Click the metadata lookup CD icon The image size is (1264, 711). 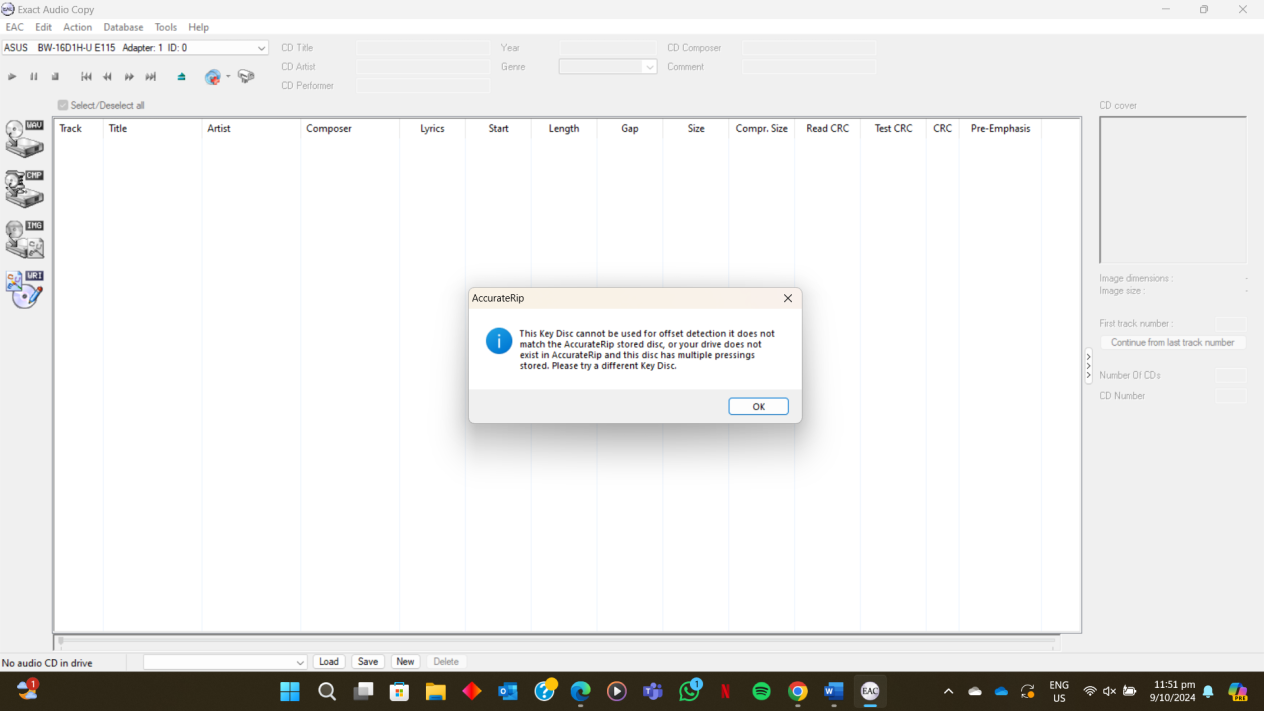tap(212, 77)
